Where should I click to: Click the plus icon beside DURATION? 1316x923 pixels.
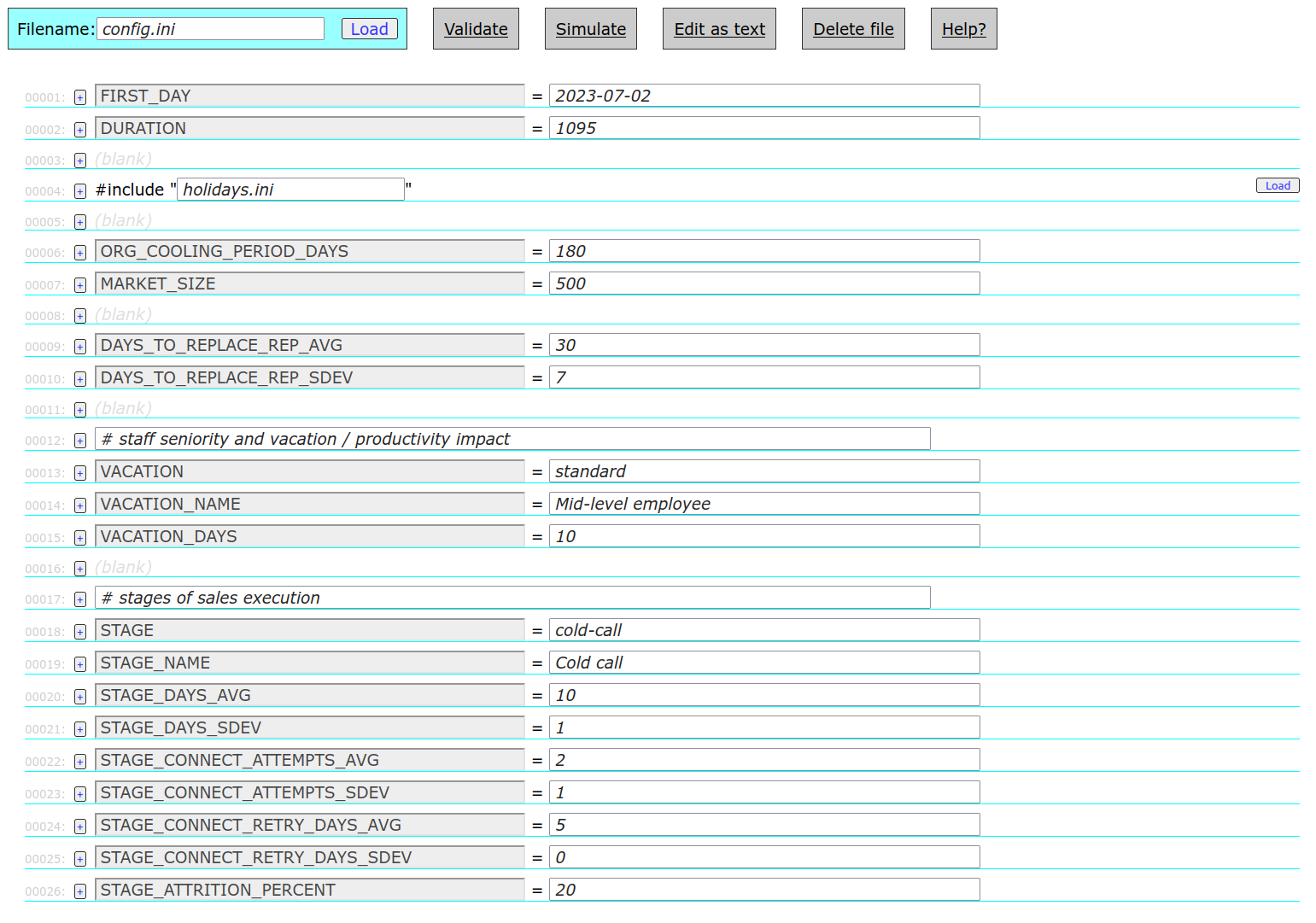(80, 130)
